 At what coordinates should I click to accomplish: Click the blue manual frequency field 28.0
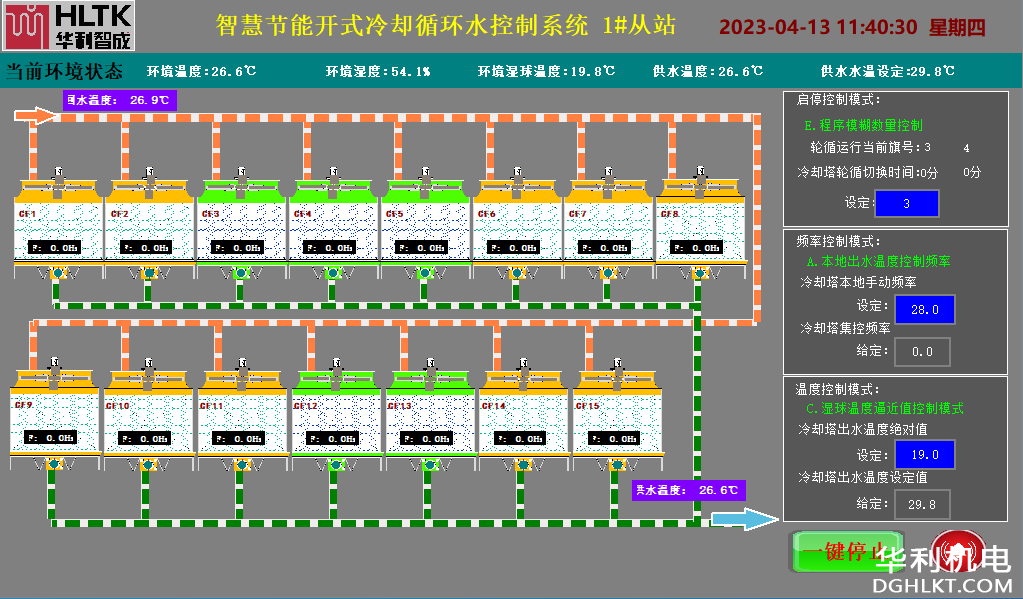coord(923,310)
